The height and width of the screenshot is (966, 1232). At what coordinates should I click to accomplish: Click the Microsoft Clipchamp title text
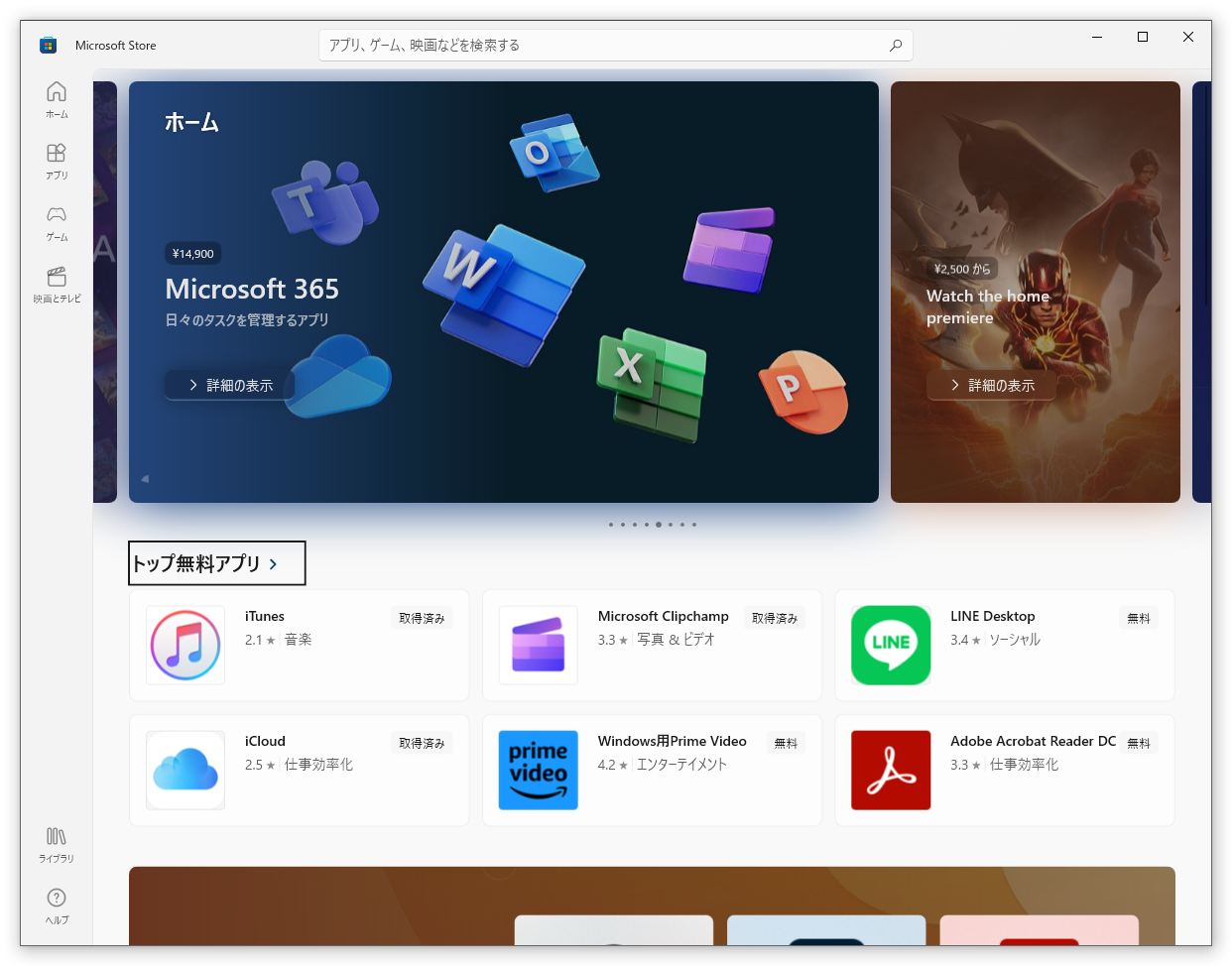(664, 616)
